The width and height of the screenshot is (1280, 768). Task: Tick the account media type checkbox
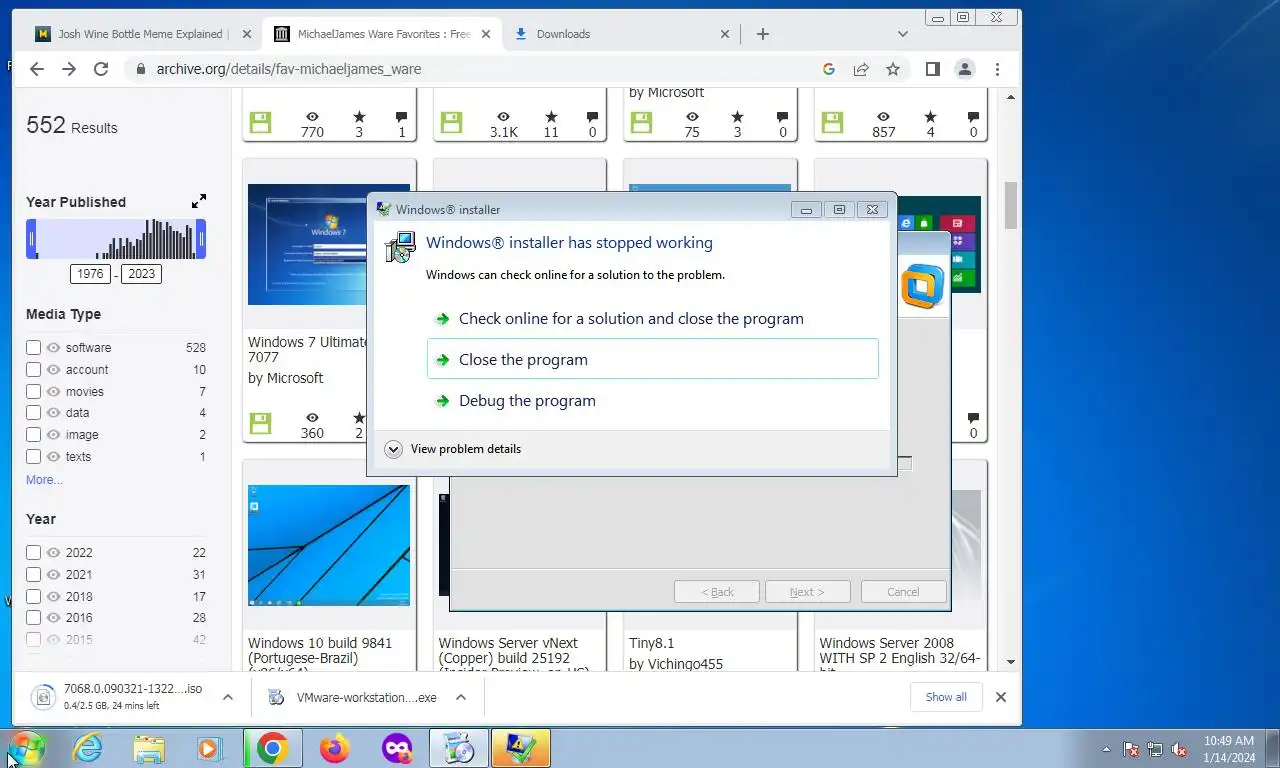pyautogui.click(x=33, y=370)
